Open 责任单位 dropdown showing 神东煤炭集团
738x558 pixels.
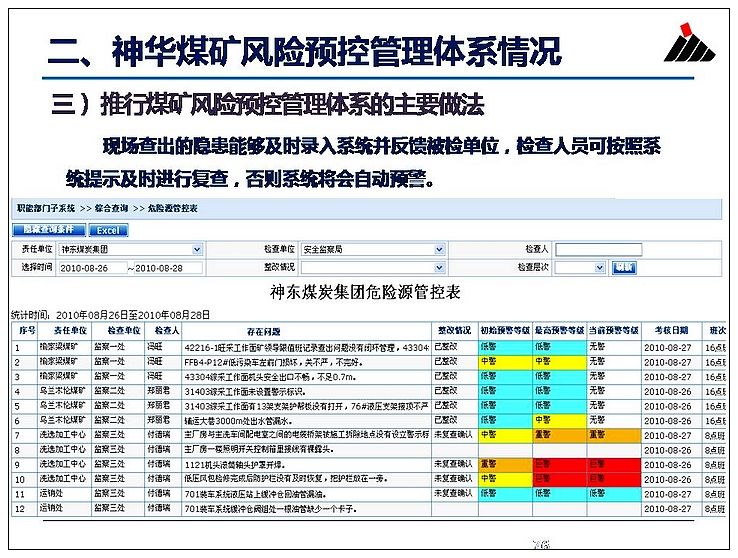tap(131, 249)
